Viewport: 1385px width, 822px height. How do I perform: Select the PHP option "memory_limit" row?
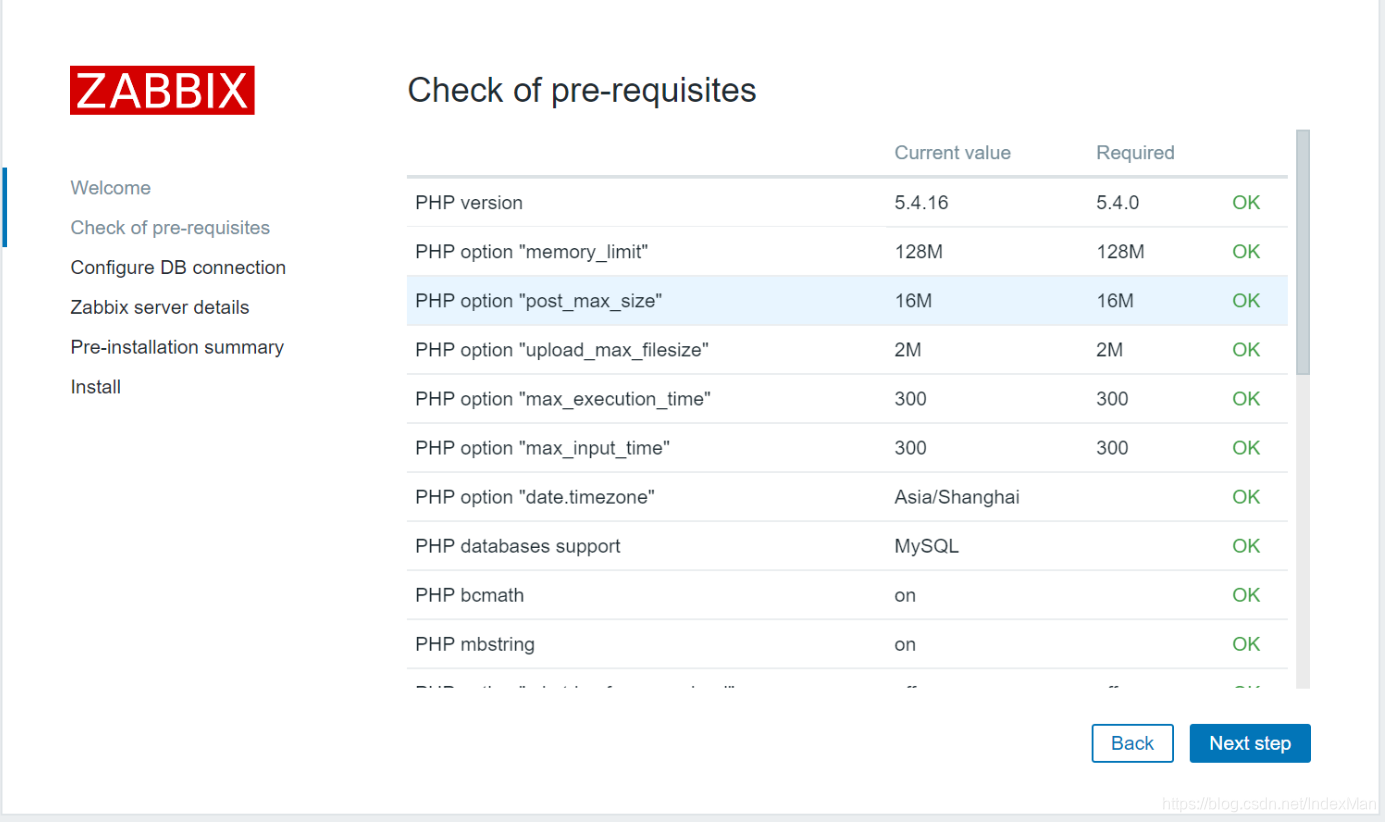click(x=847, y=252)
